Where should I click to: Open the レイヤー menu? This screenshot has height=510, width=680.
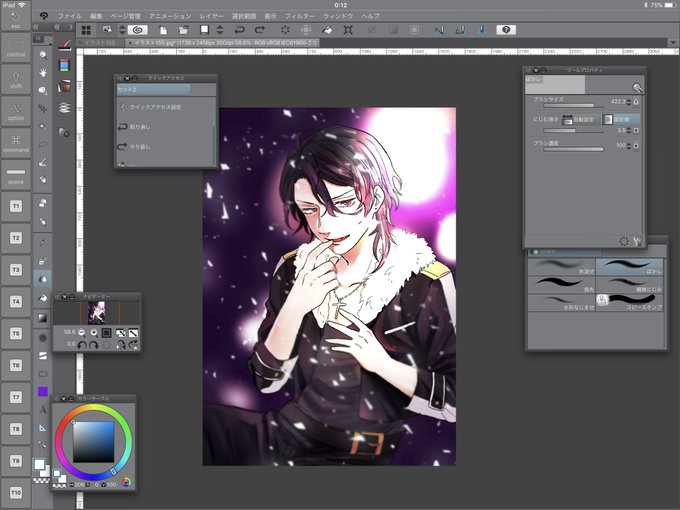(x=212, y=16)
